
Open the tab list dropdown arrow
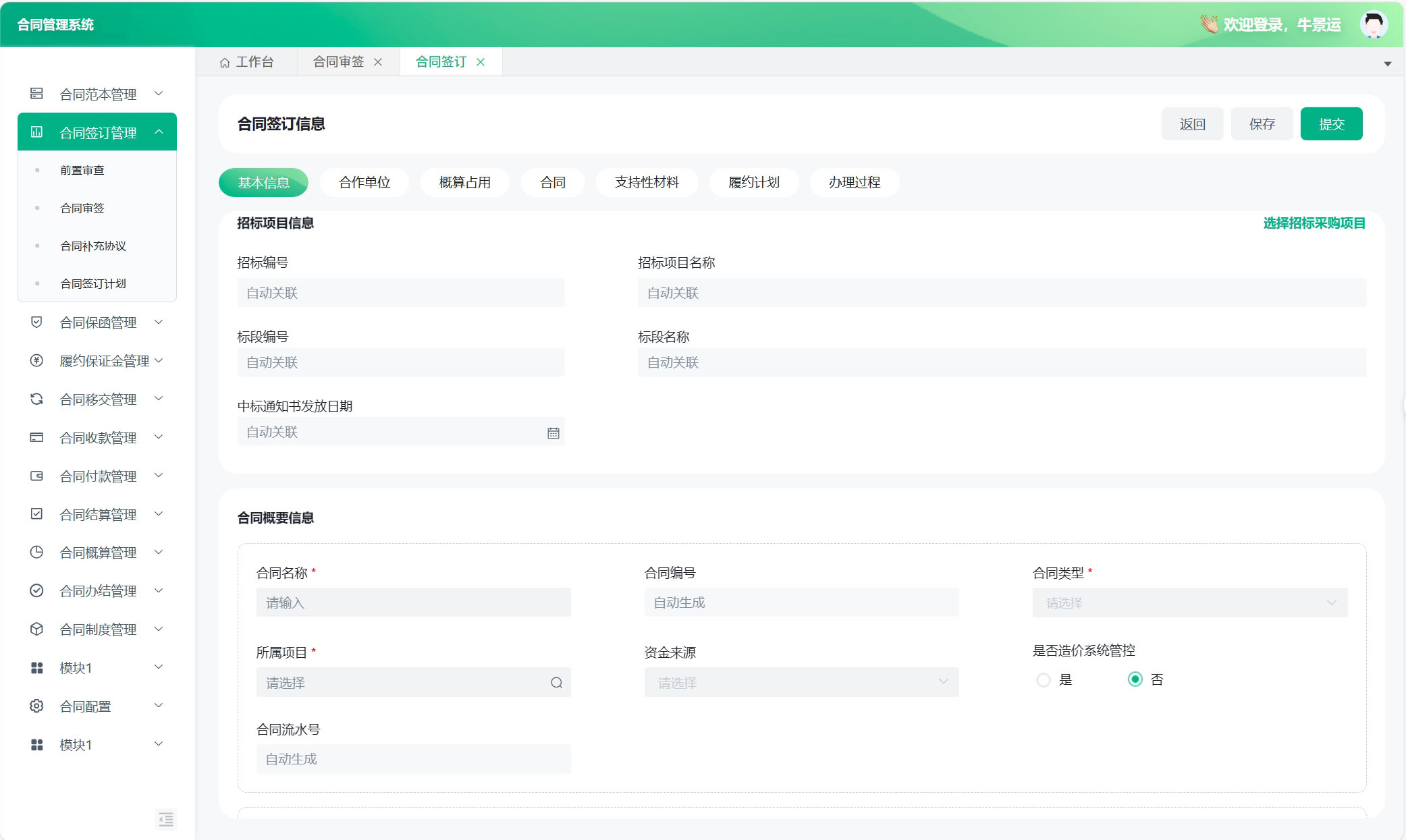1387,64
